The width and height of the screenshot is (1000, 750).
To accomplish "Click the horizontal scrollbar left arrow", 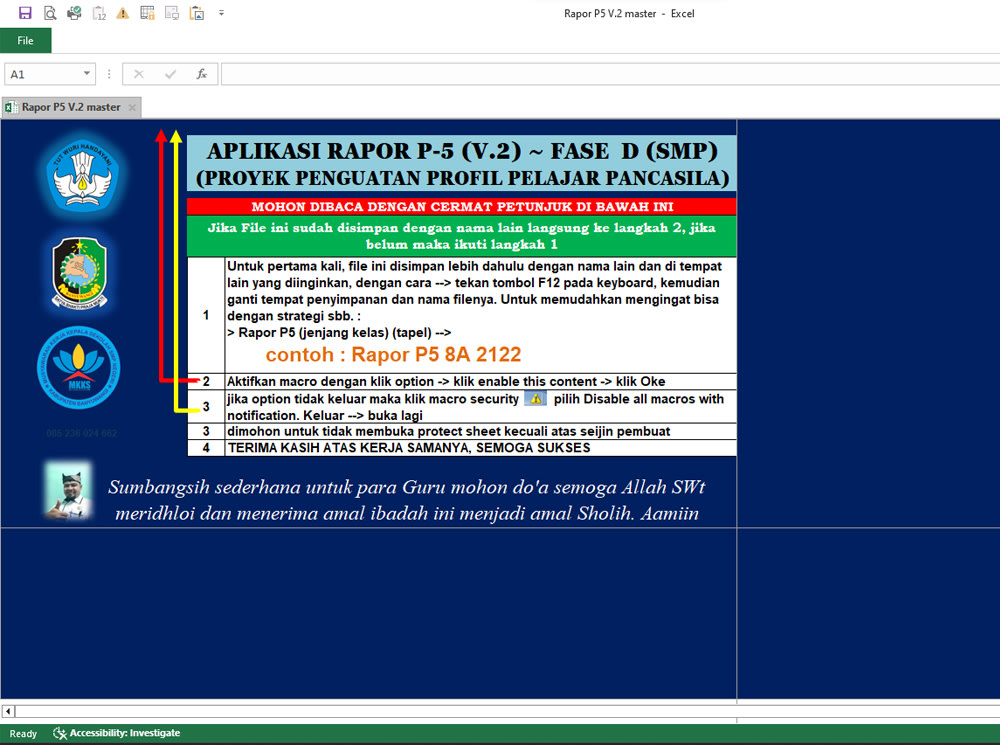I will click(x=8, y=710).
